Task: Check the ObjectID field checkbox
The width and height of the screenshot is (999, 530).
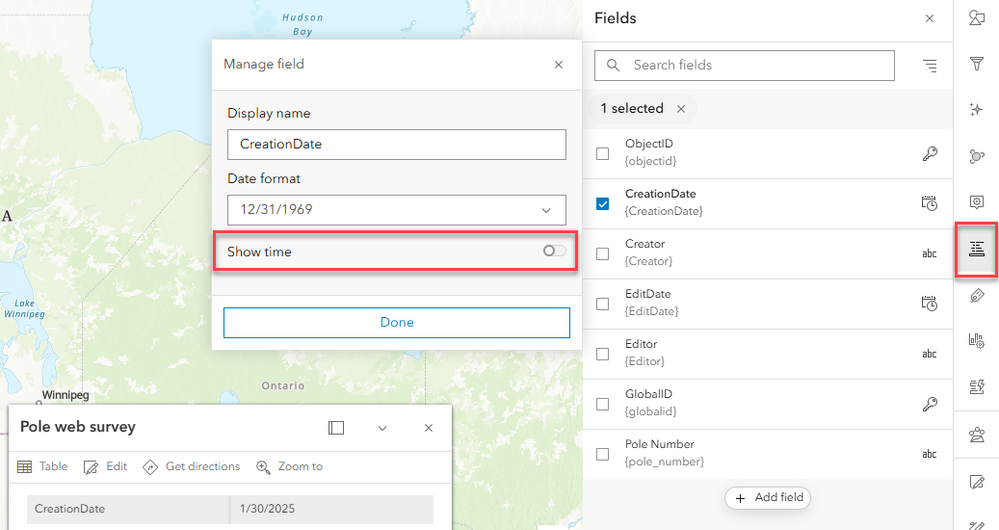Action: pyautogui.click(x=603, y=154)
